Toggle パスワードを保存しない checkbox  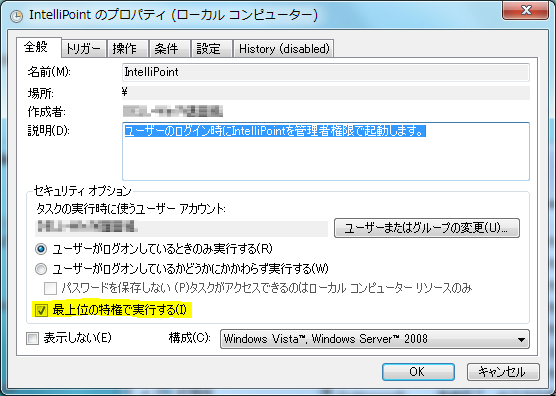[50, 288]
